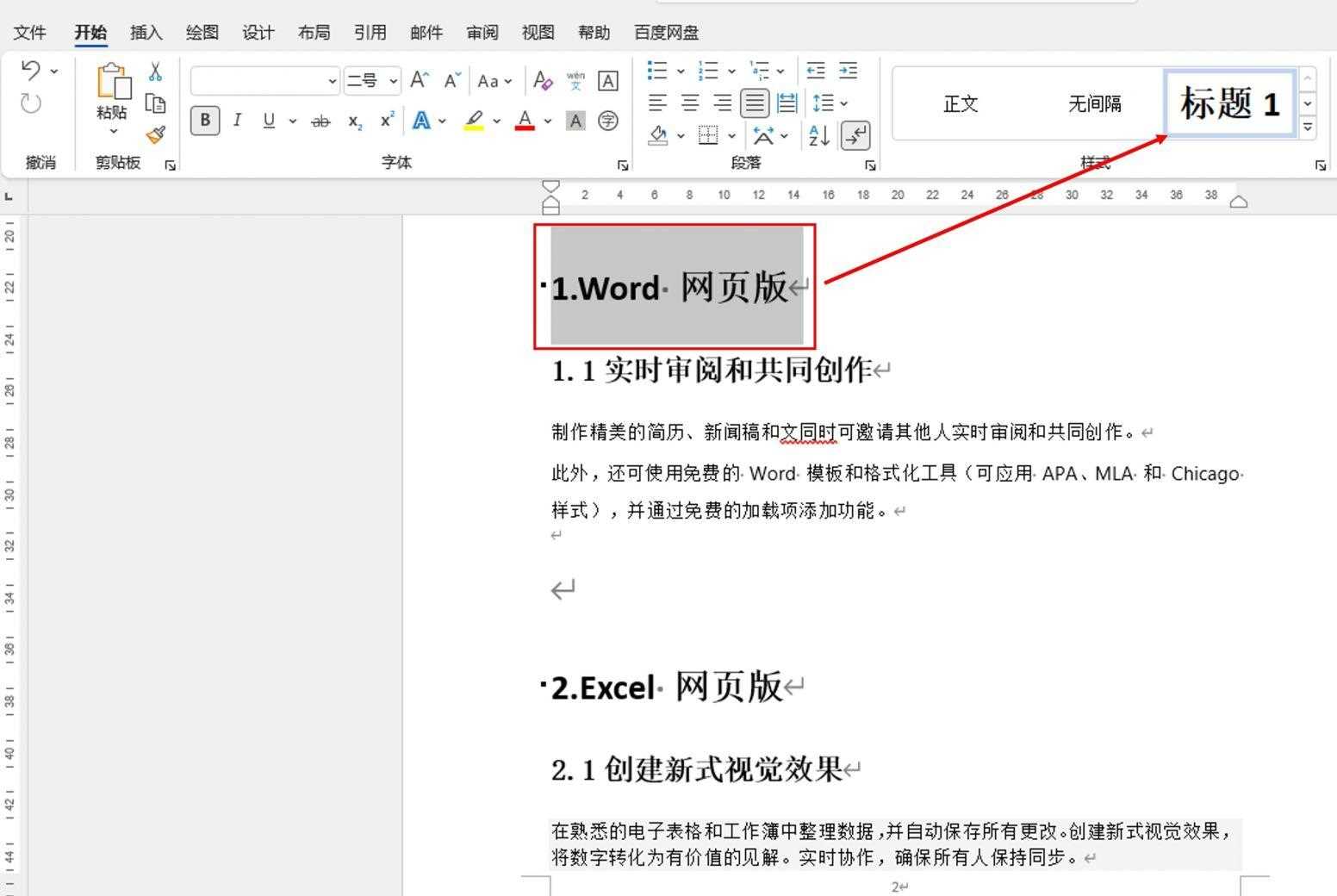The height and width of the screenshot is (896, 1337).
Task: Toggle show/hide paragraph marks
Action: point(855,135)
